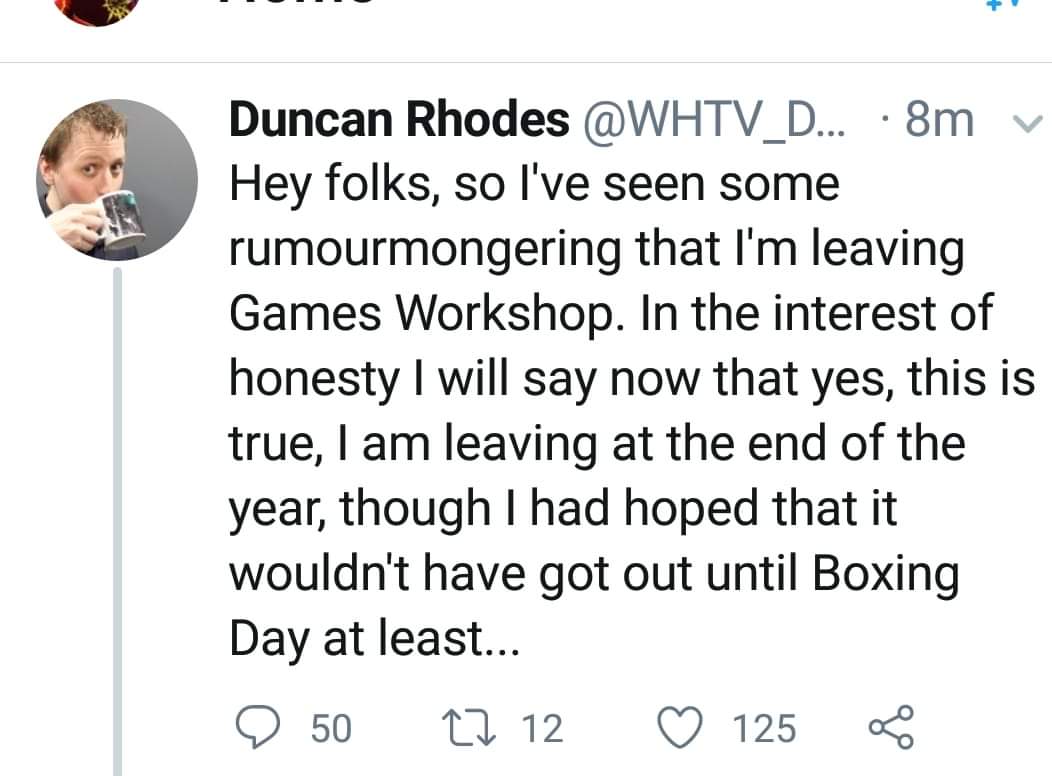Like the tweet with the heart icon
This screenshot has width=1052, height=776.
tap(684, 727)
